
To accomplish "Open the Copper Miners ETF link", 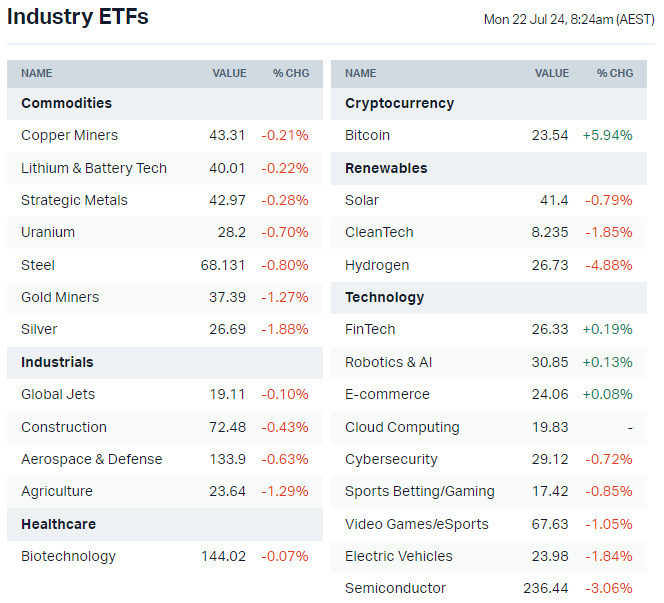I will [69, 135].
